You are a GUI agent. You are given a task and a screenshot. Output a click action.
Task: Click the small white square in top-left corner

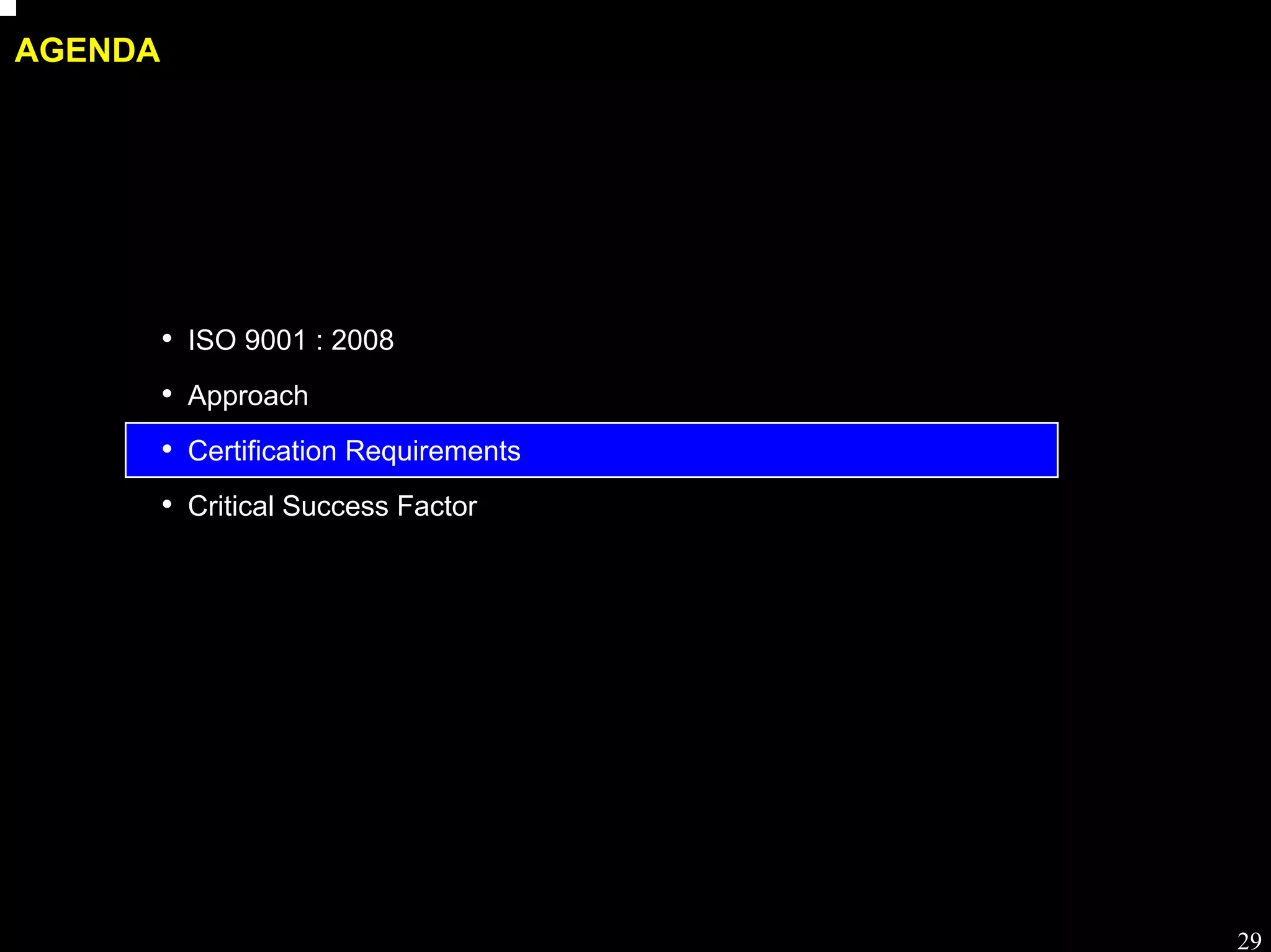pyautogui.click(x=7, y=7)
